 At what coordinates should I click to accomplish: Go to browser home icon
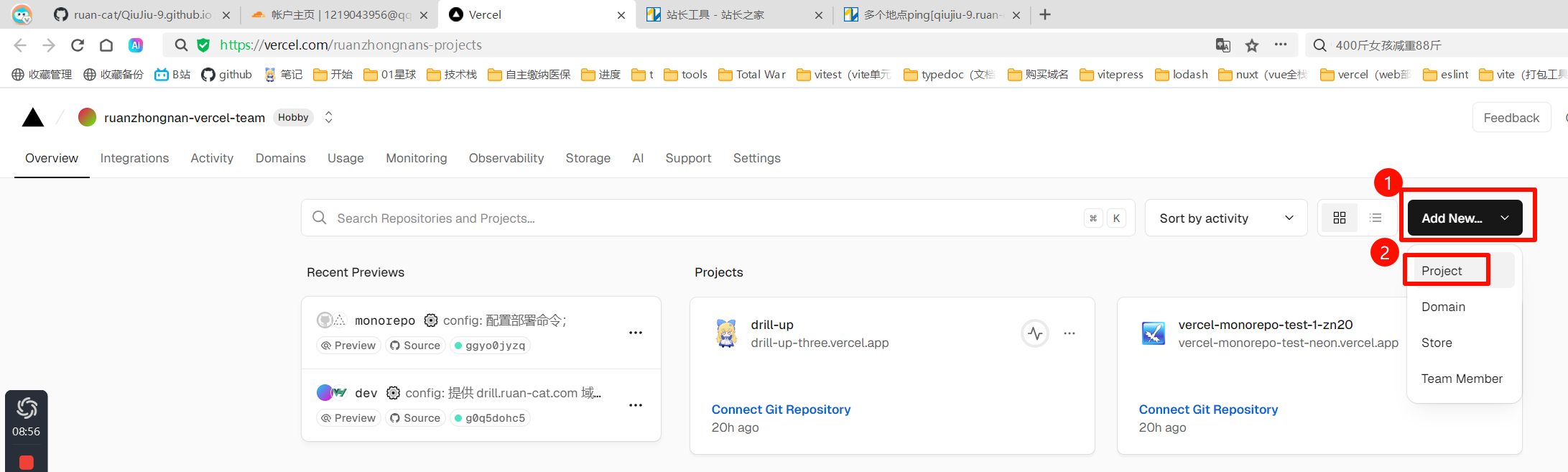click(106, 45)
